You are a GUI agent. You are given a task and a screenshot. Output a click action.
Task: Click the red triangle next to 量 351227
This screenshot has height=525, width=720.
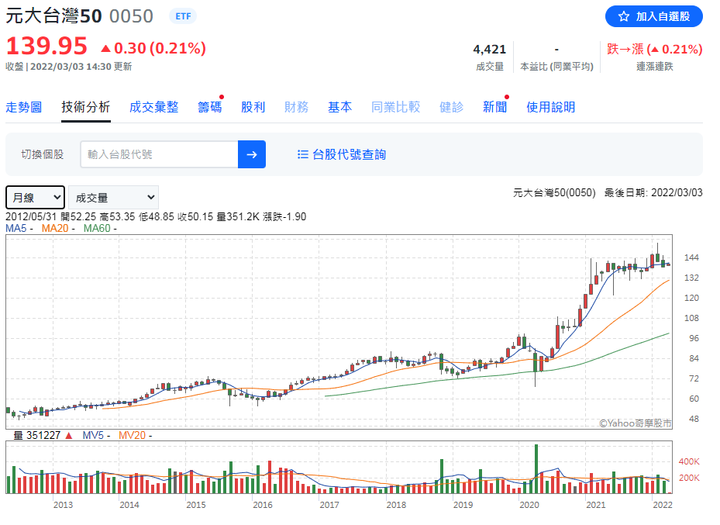click(69, 435)
